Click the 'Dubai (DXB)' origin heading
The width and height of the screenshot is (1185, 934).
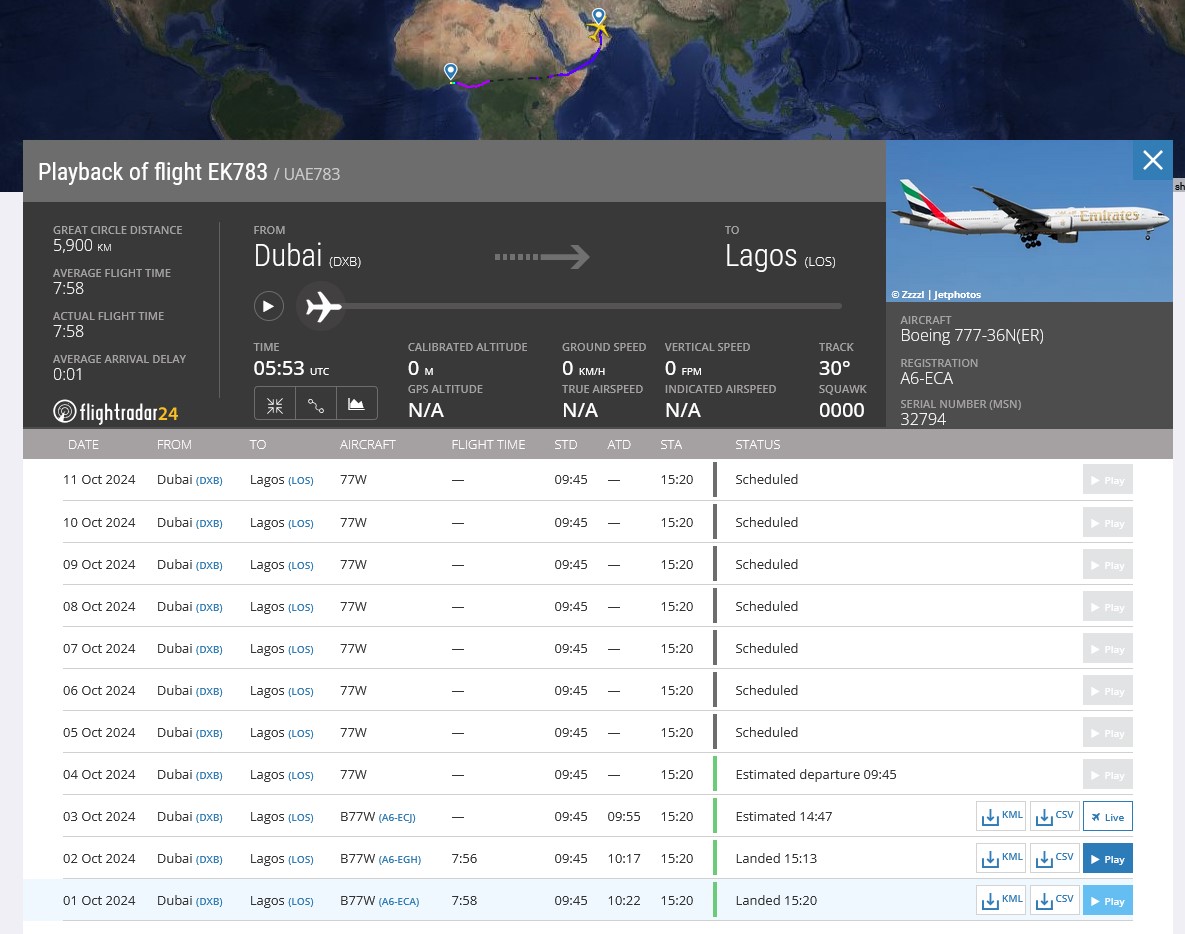click(x=307, y=256)
